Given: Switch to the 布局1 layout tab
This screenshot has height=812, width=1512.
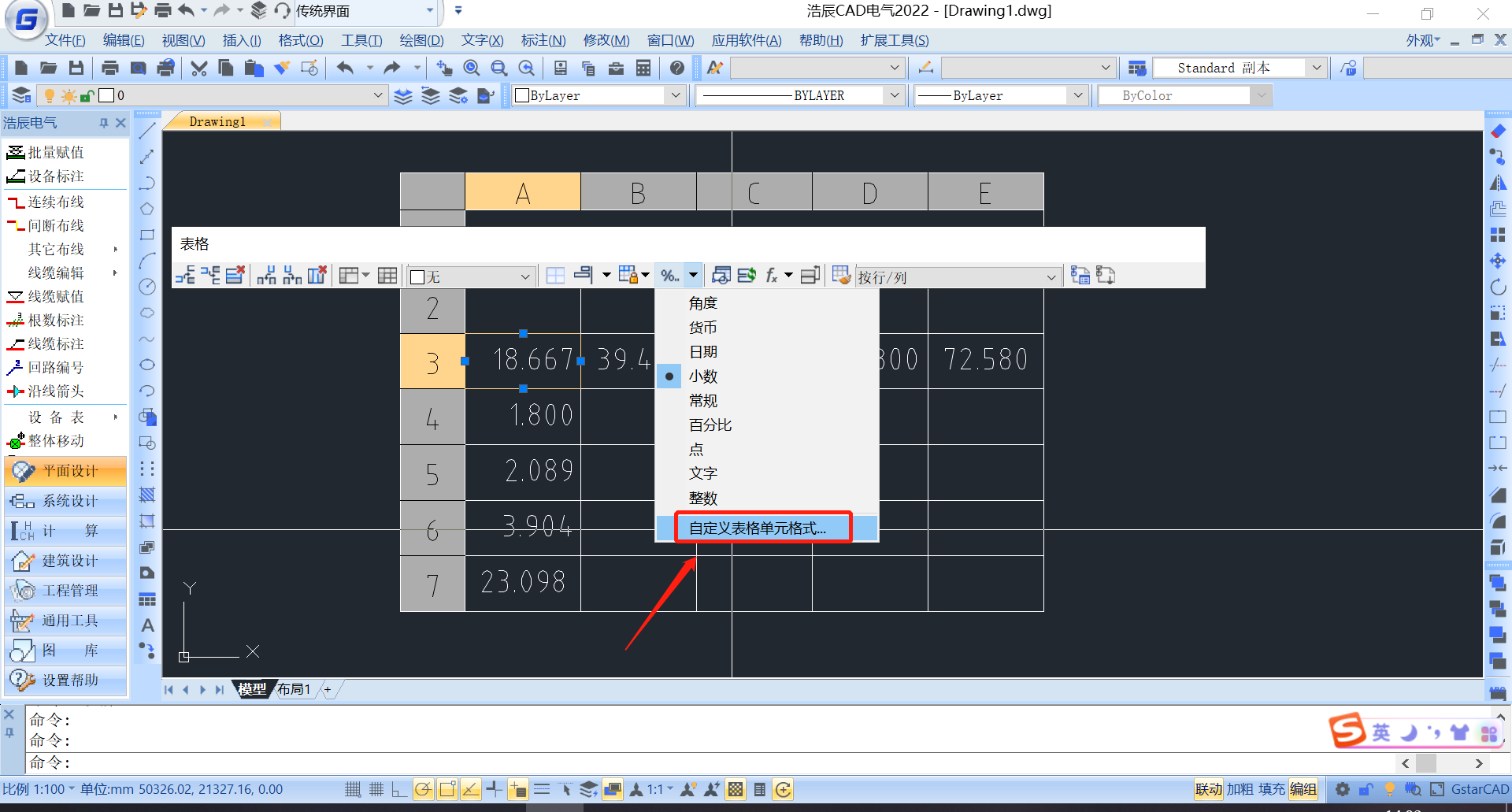Looking at the screenshot, I should 294,690.
